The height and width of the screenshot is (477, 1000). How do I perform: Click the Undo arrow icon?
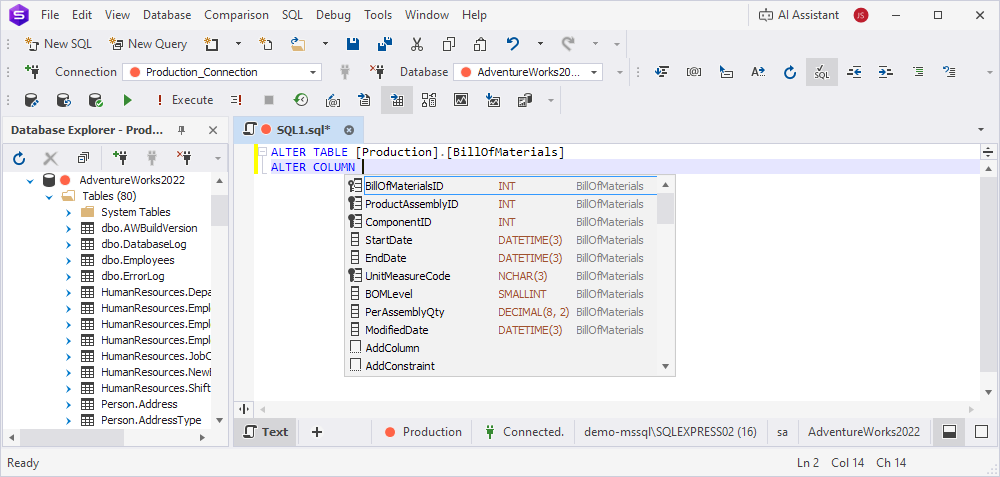tap(513, 44)
